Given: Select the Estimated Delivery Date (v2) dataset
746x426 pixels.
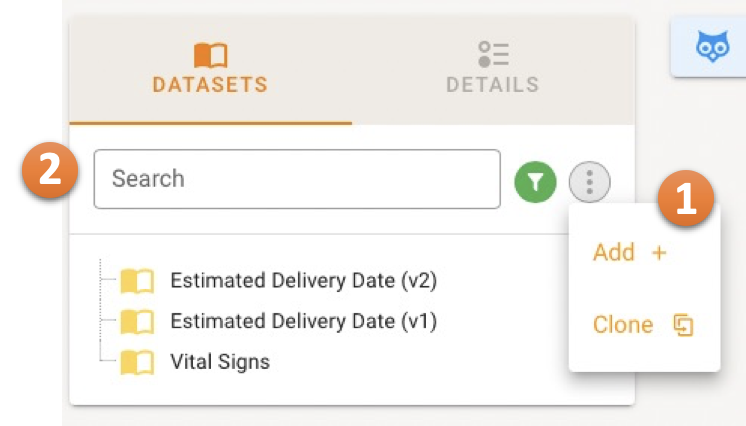Looking at the screenshot, I should pos(304,281).
